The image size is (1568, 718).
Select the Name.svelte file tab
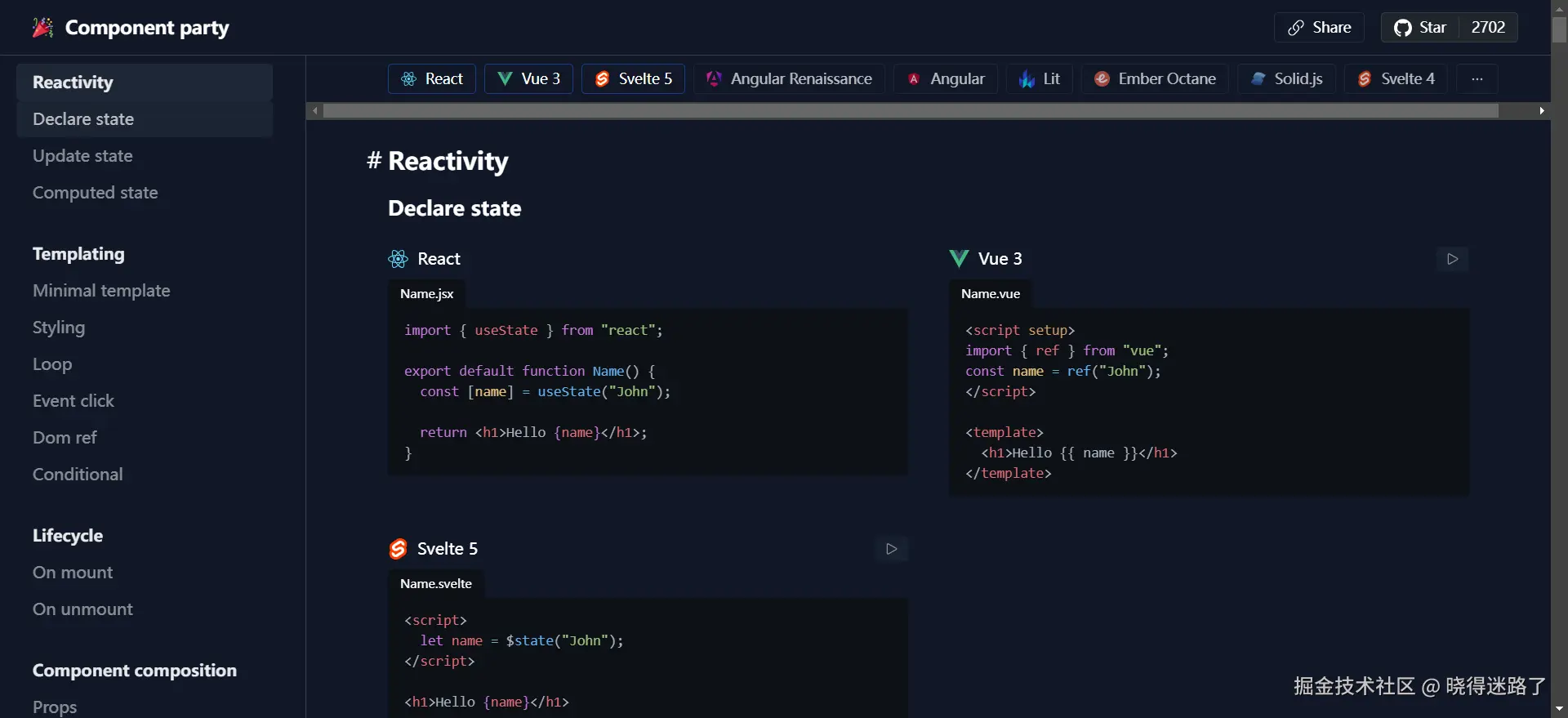point(436,584)
